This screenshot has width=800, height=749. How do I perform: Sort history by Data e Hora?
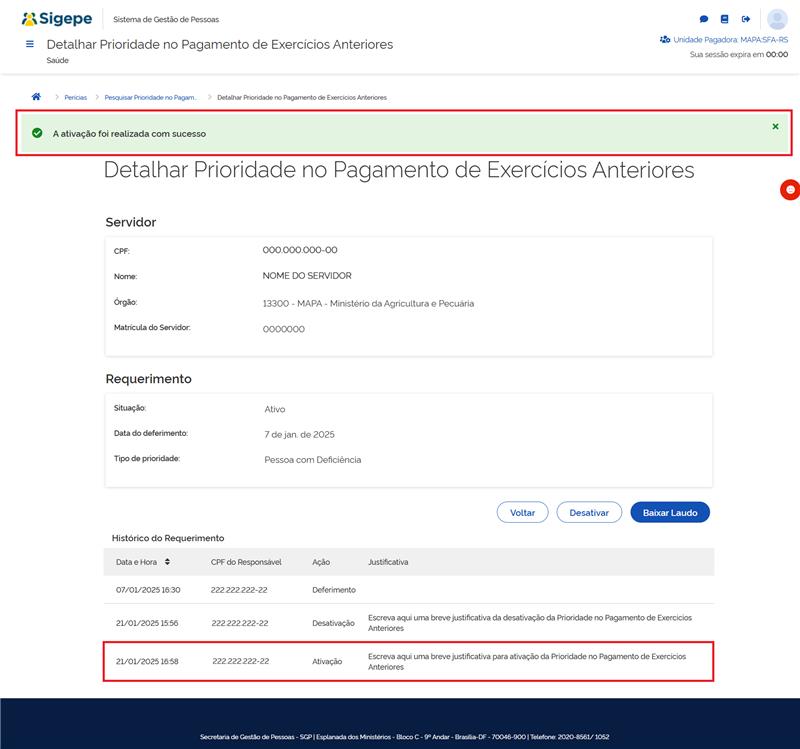[167, 562]
